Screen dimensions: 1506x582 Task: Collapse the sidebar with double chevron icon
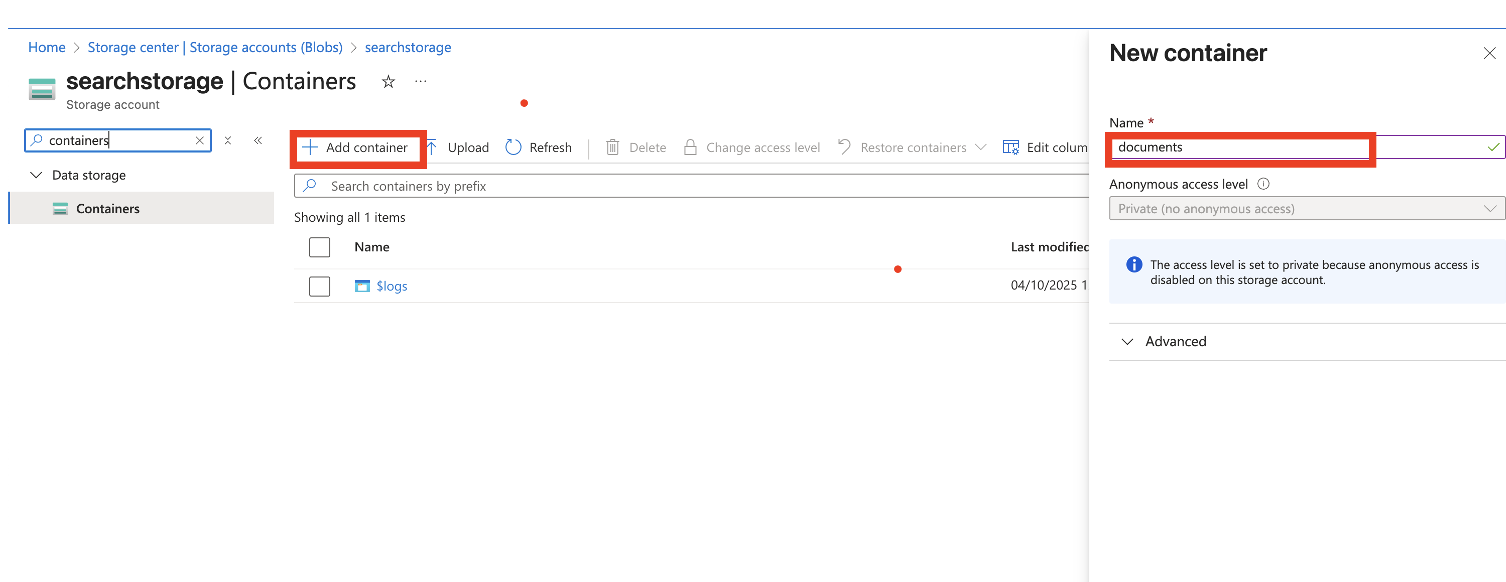click(x=258, y=141)
